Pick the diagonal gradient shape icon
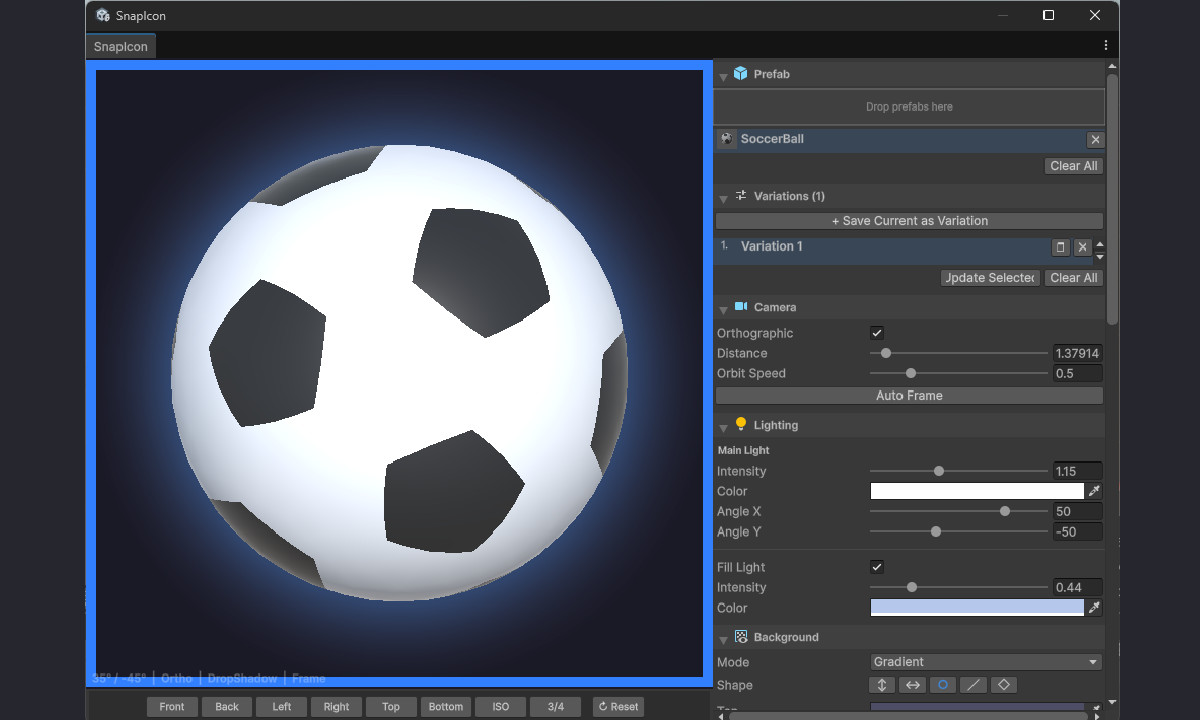Screen dimensions: 1200x720 click(973, 685)
